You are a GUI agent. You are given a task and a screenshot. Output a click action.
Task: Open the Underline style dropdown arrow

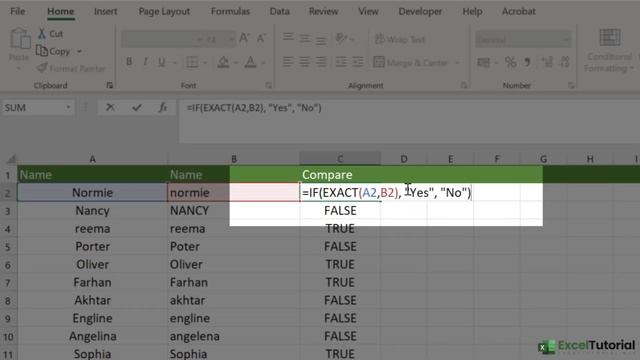tap(175, 62)
